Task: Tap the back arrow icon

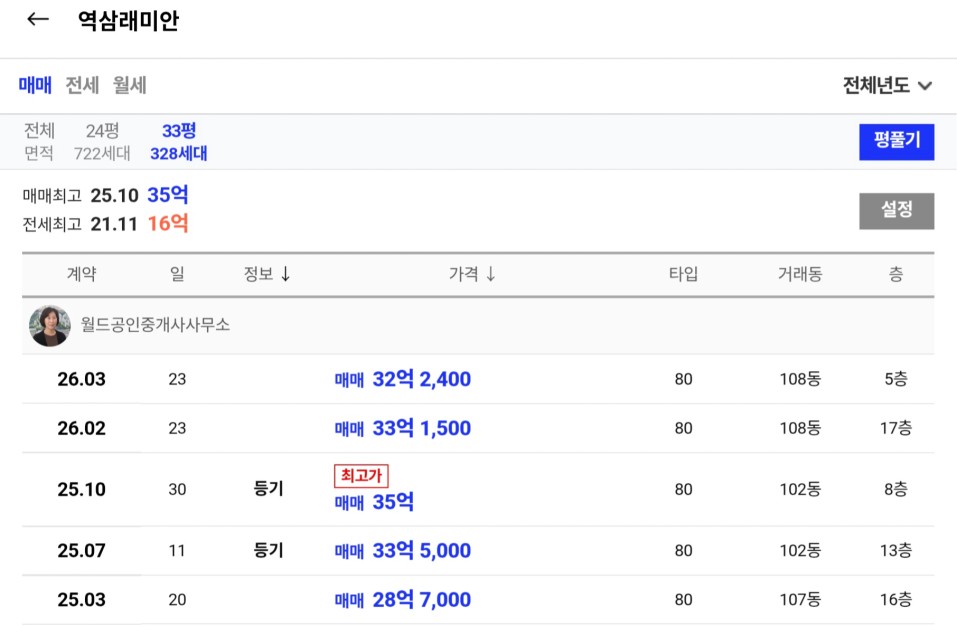Action: pyautogui.click(x=38, y=20)
